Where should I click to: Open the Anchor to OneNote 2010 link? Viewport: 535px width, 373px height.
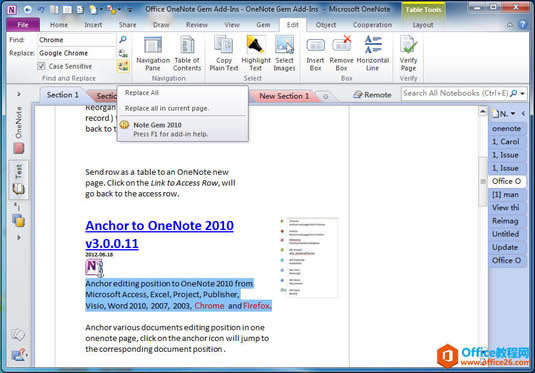coord(159,226)
